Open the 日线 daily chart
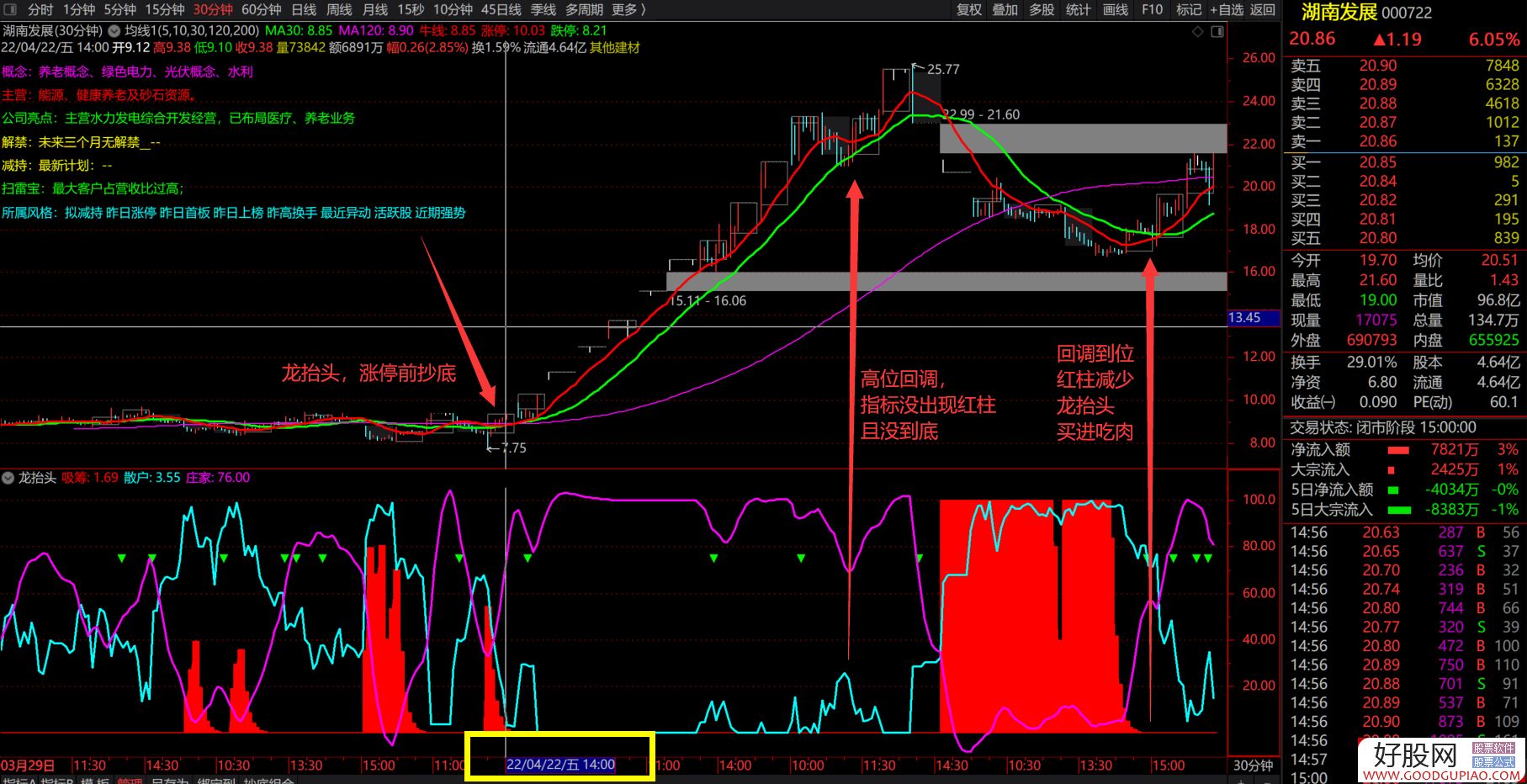The height and width of the screenshot is (784, 1527). click(x=304, y=9)
